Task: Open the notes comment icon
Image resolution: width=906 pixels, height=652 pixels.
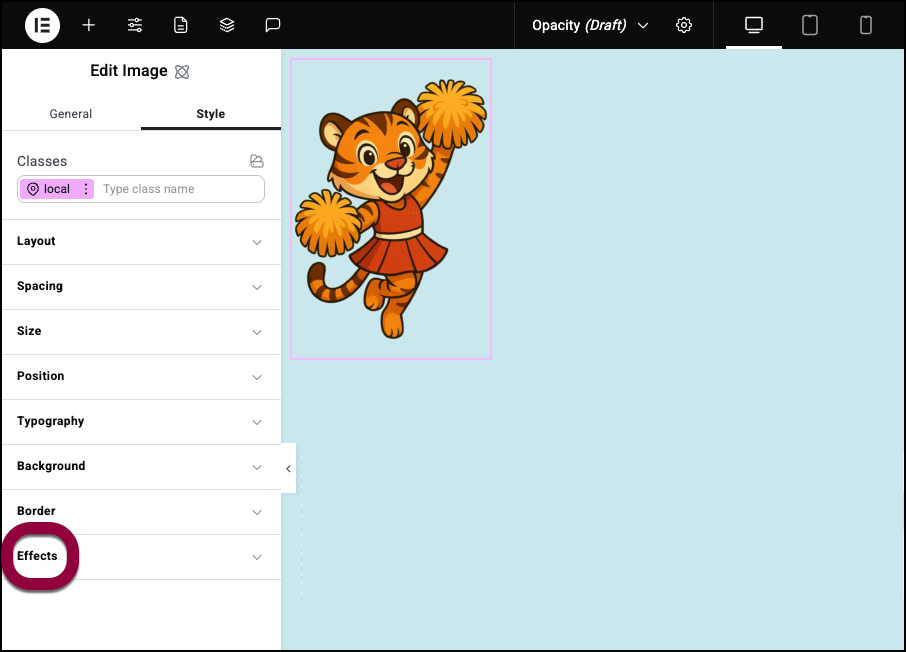Action: pos(273,25)
